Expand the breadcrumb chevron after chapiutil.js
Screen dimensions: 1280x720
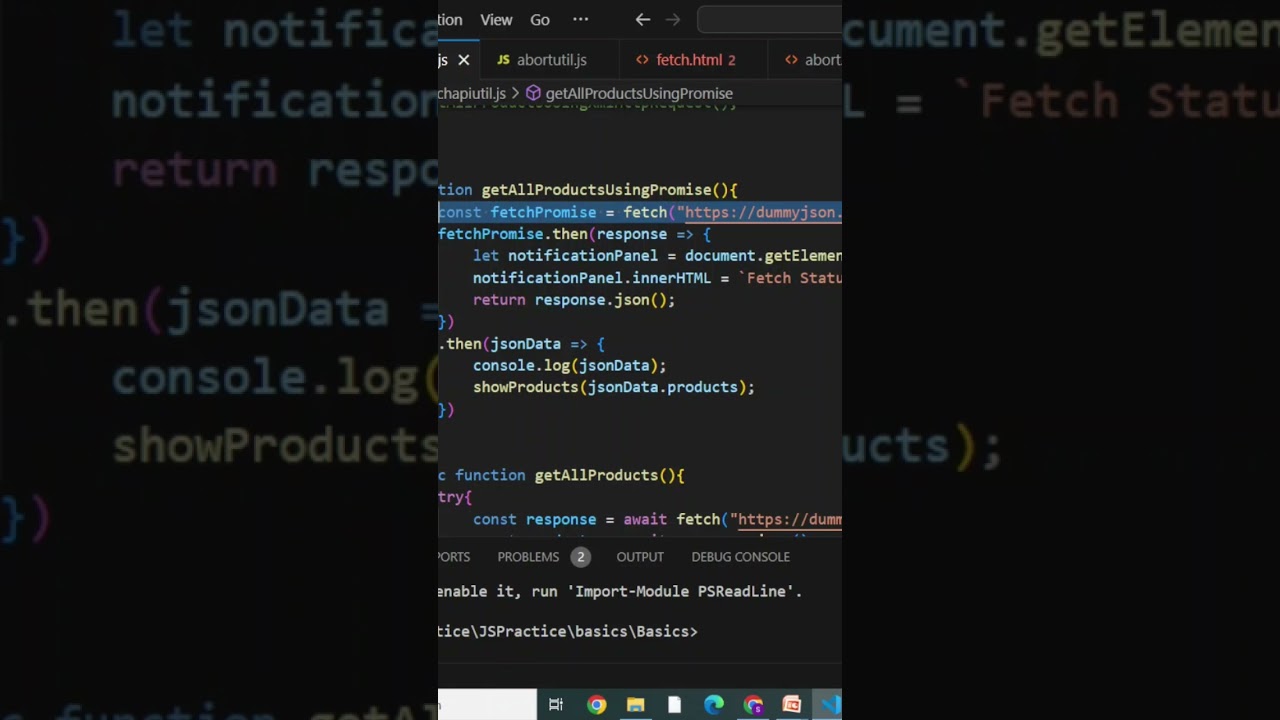pos(515,93)
